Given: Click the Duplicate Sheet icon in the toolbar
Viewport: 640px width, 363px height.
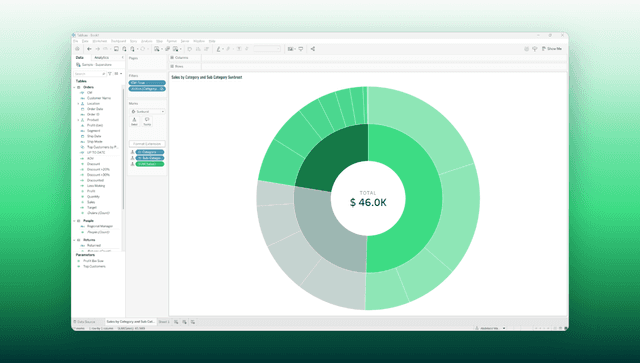Looking at the screenshot, I should coord(167,49).
